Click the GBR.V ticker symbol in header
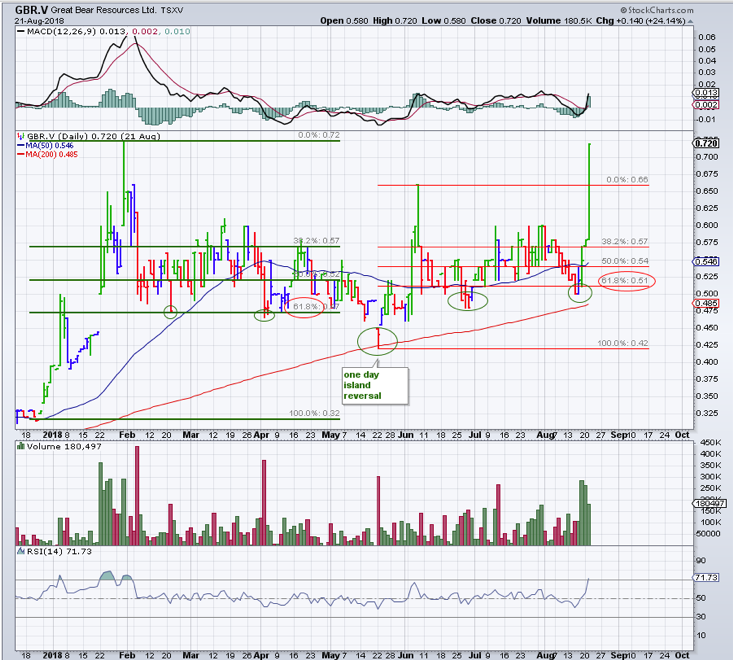733x660 pixels. [x=31, y=10]
